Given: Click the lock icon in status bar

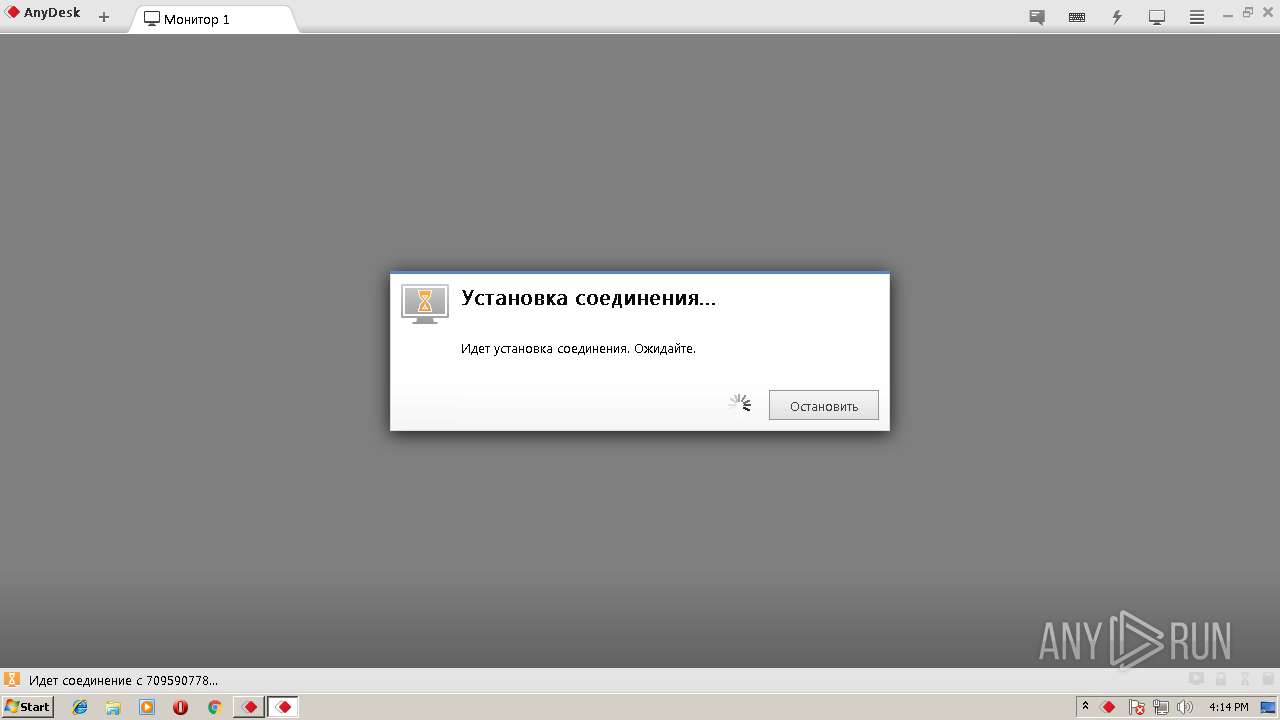Looking at the screenshot, I should pyautogui.click(x=1221, y=678).
